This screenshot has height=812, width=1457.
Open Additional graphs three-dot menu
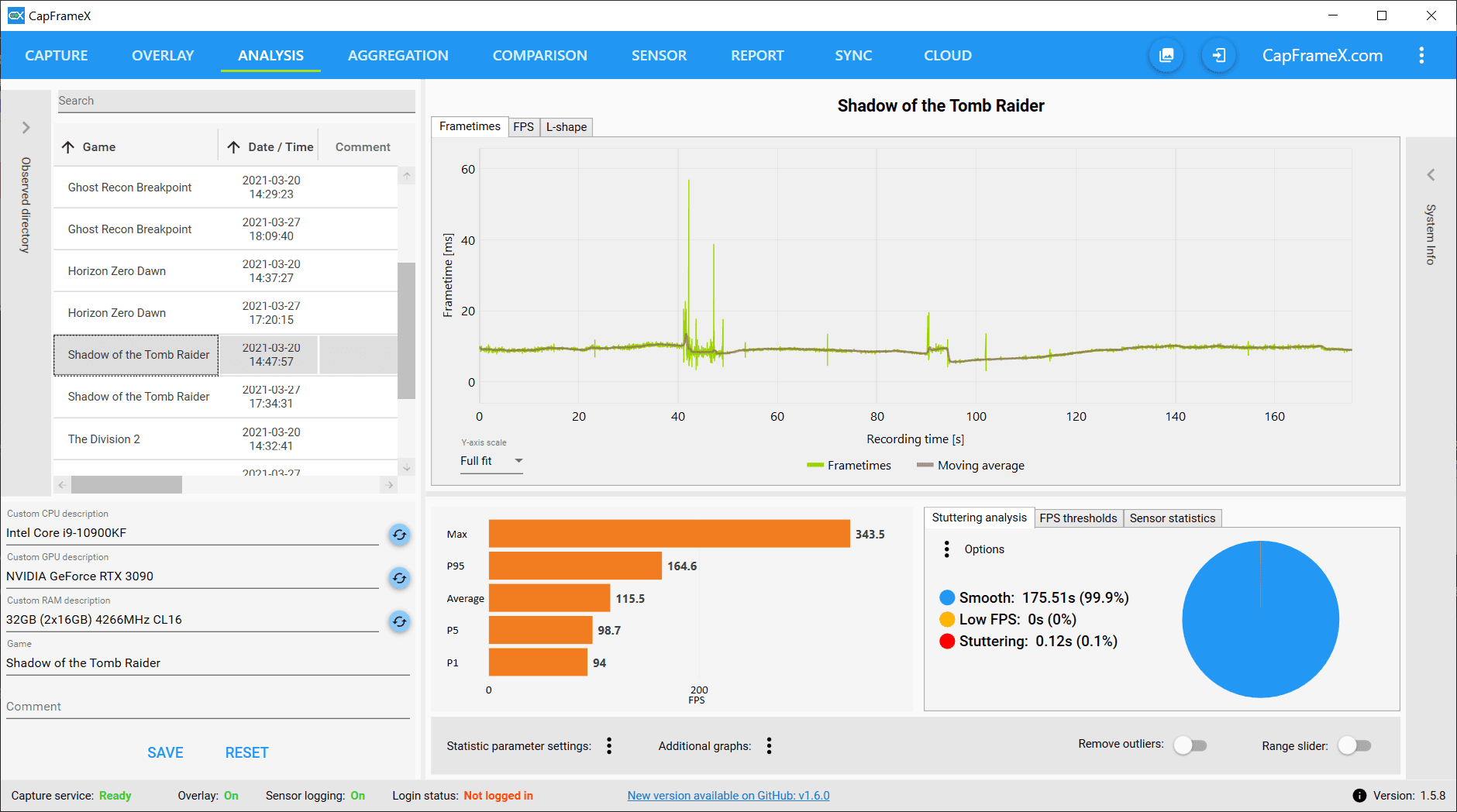tap(769, 745)
